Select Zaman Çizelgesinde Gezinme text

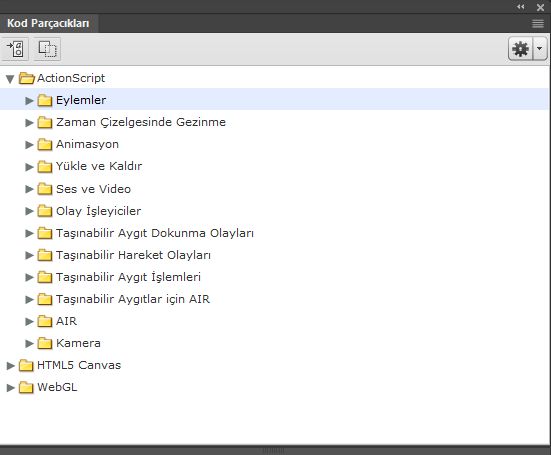click(141, 122)
